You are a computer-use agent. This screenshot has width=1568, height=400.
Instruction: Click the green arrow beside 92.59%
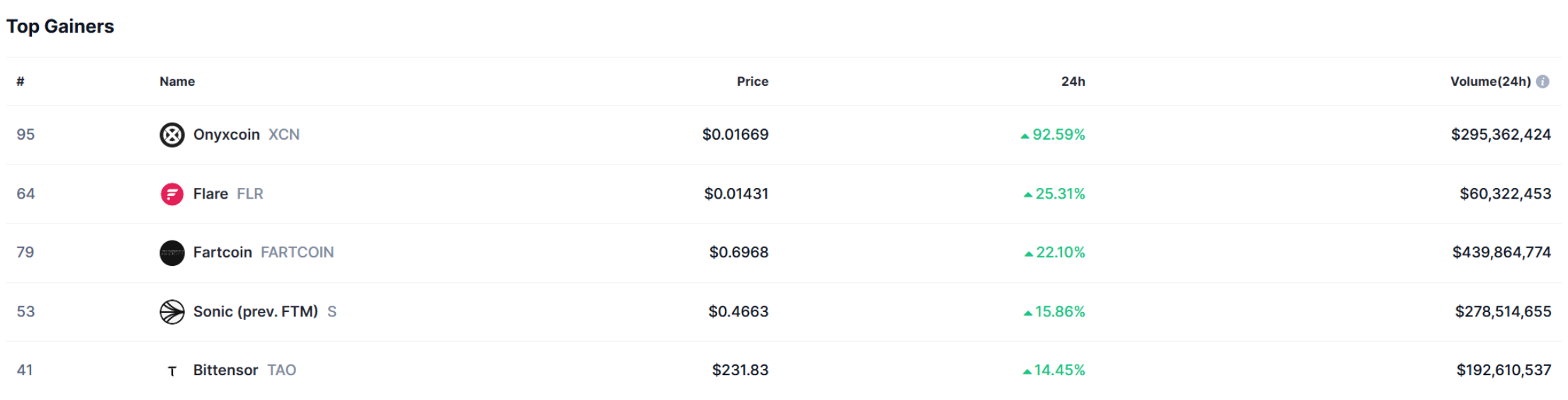coord(1025,135)
